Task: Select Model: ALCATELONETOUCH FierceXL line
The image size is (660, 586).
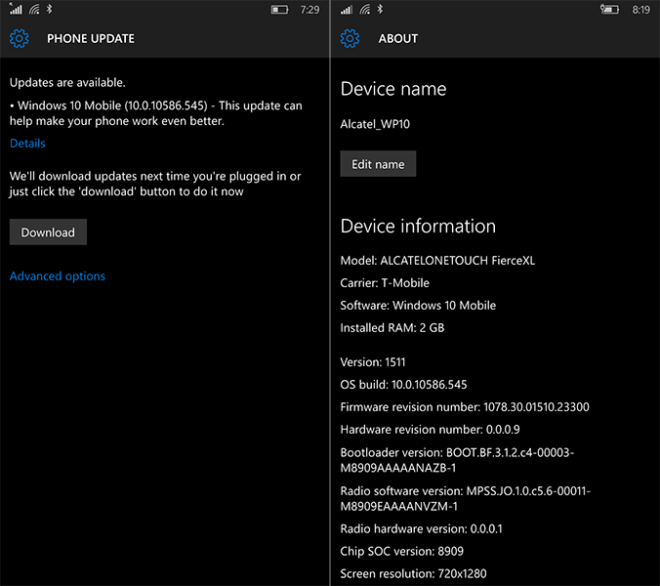Action: click(438, 261)
